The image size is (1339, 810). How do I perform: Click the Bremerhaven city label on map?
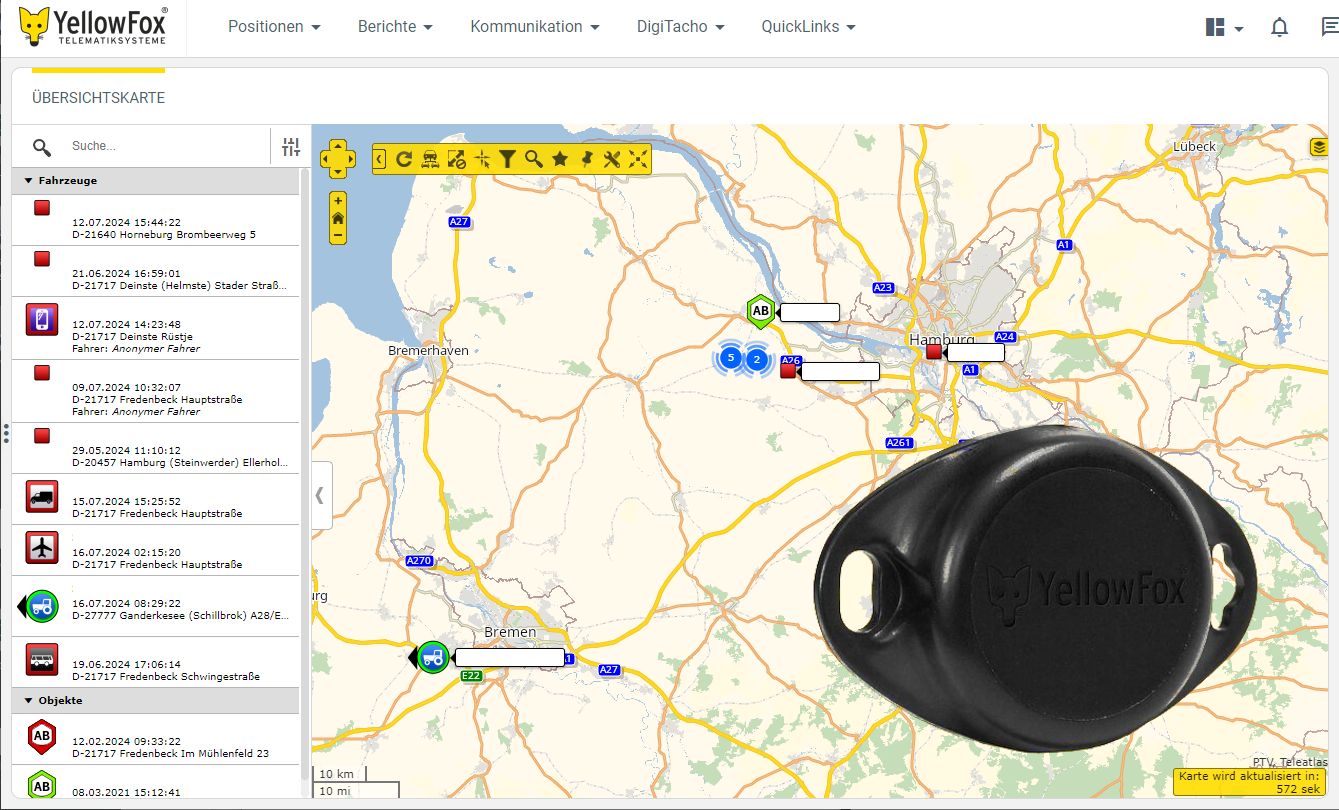pos(428,351)
